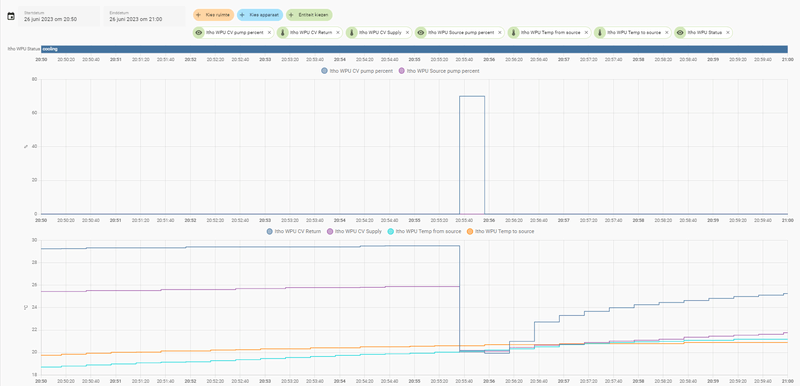800x386 pixels.
Task: Click the Entiteit kiezen button
Action: [309, 15]
